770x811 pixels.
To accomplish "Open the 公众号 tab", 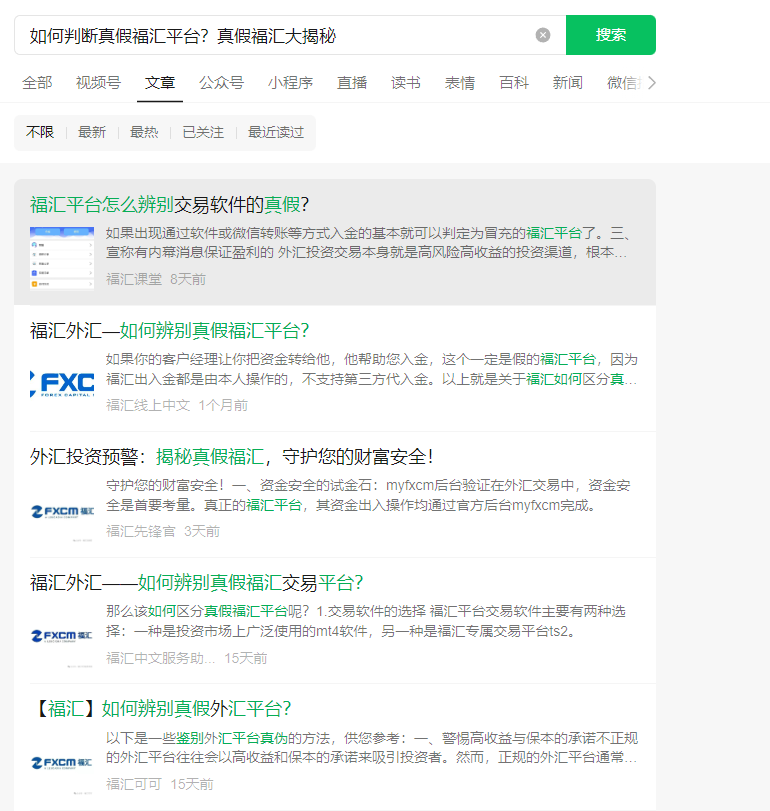I will [221, 83].
